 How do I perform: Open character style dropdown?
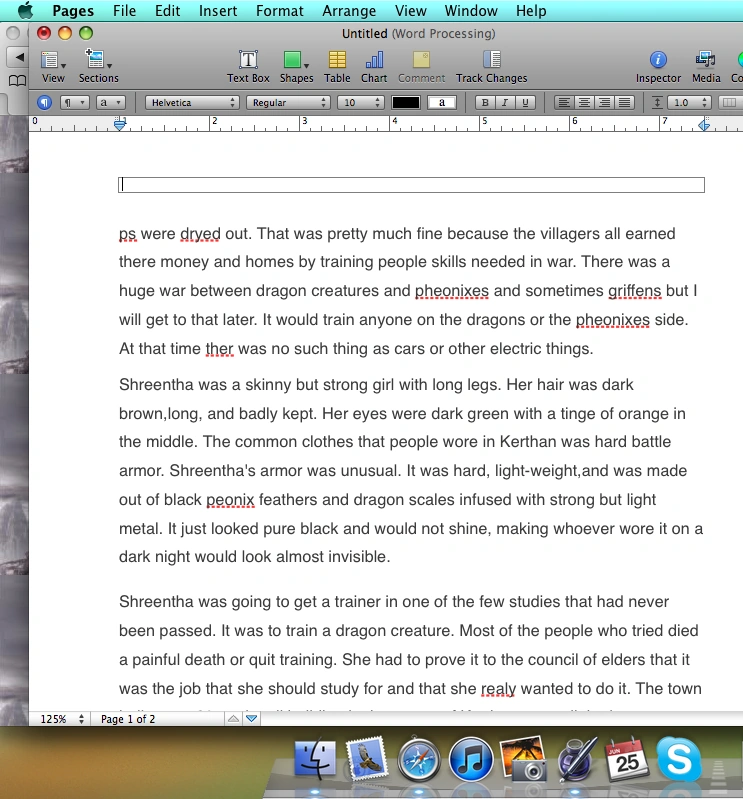(110, 102)
